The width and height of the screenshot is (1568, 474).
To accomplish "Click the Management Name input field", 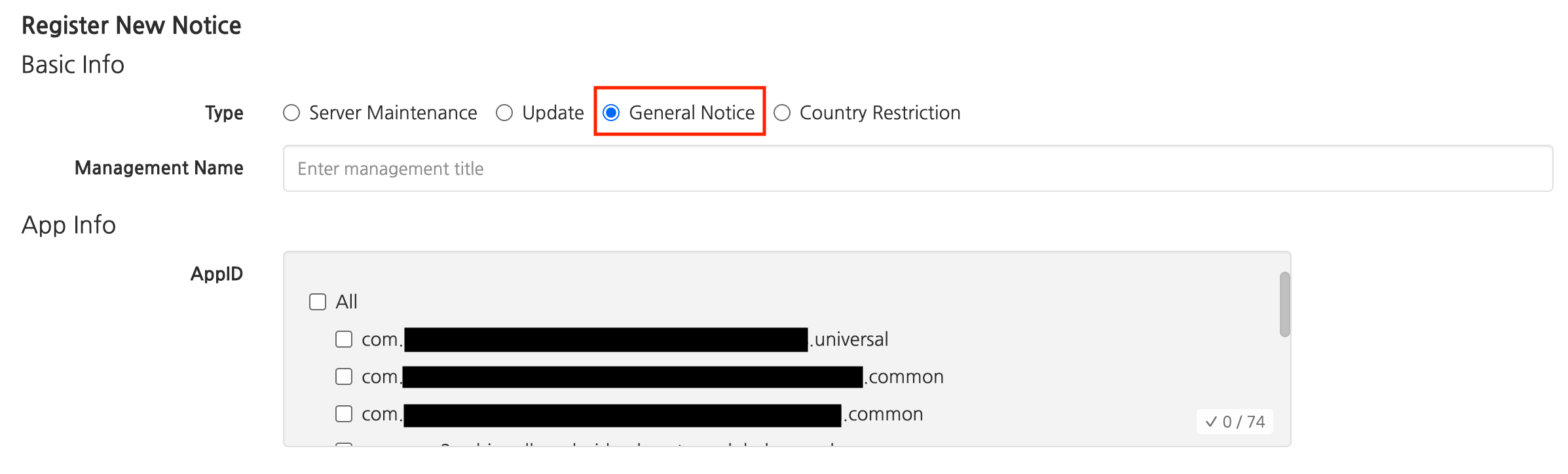I will (x=917, y=169).
